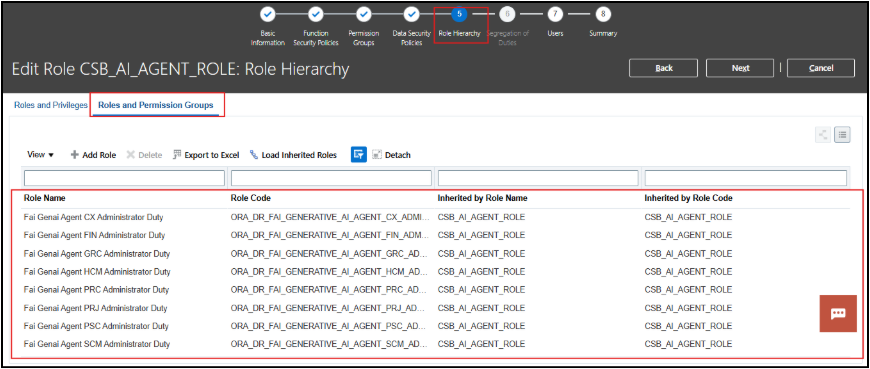This screenshot has height=369, width=870.
Task: Cancel the role editing
Action: (821, 68)
